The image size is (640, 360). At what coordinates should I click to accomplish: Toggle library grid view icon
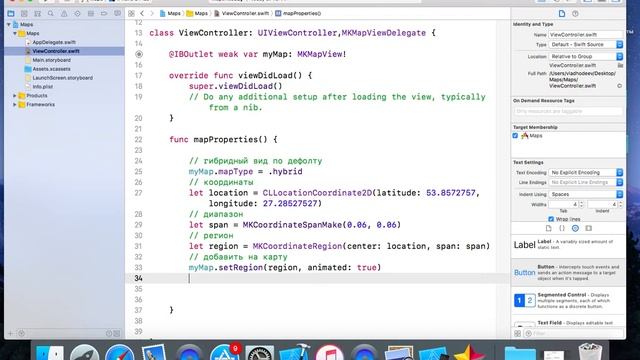tap(518, 333)
